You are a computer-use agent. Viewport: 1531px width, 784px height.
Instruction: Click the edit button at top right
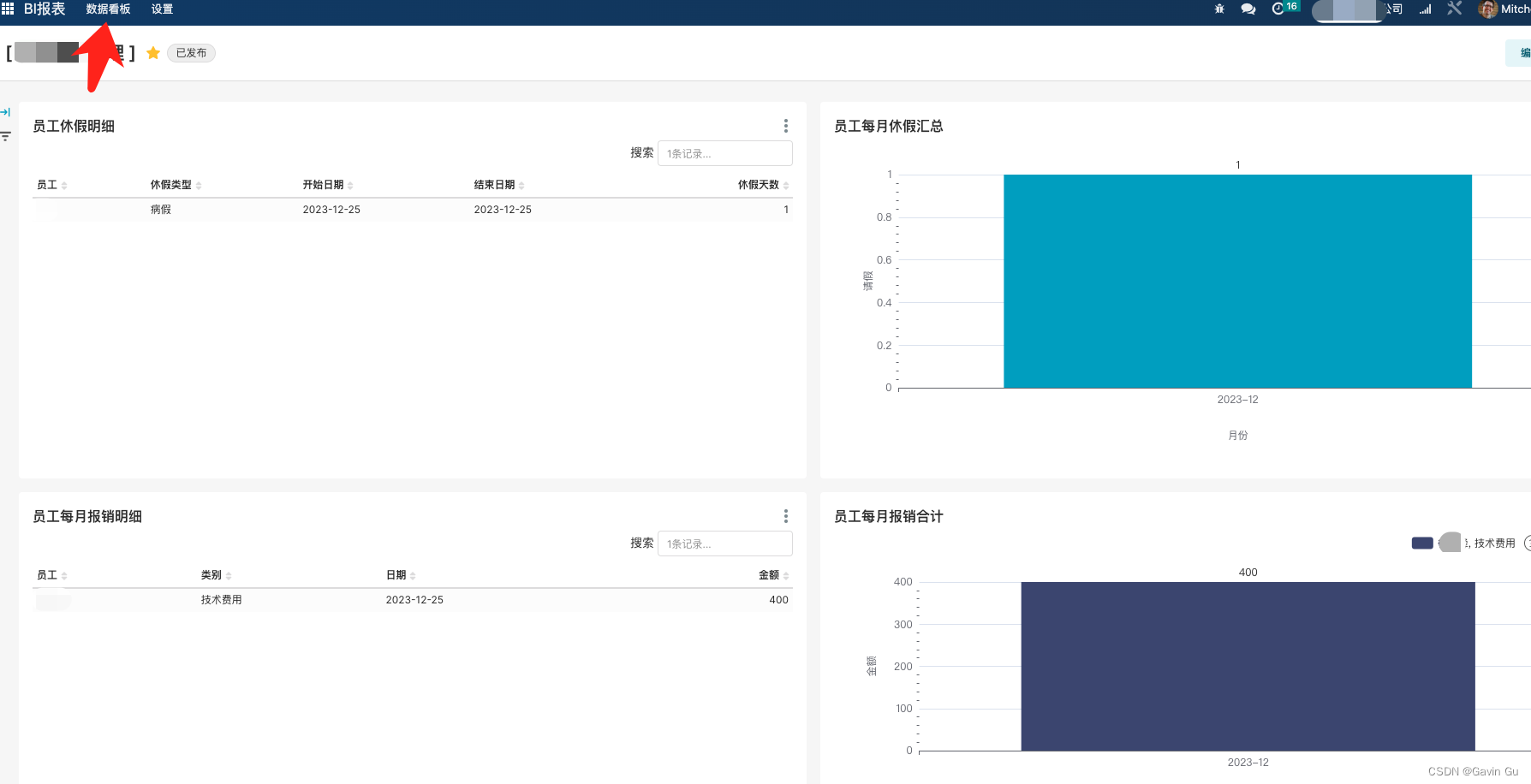(x=1519, y=53)
